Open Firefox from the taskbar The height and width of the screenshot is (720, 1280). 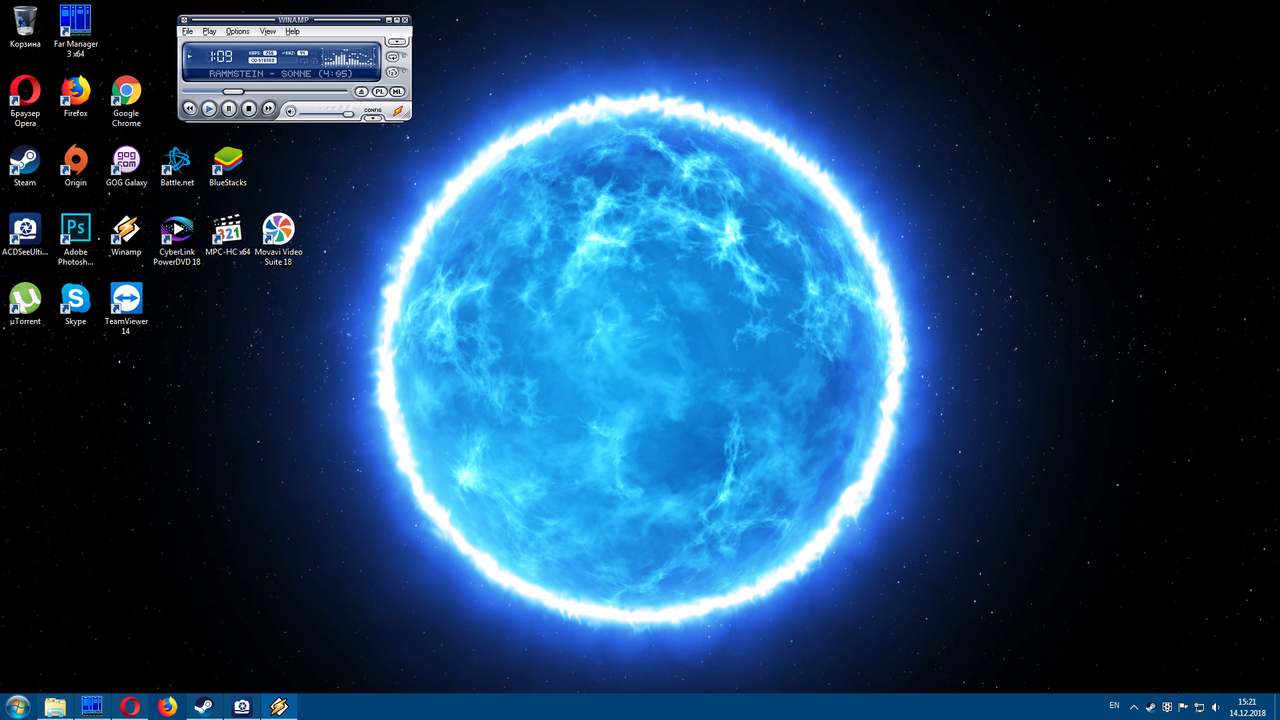tap(167, 707)
